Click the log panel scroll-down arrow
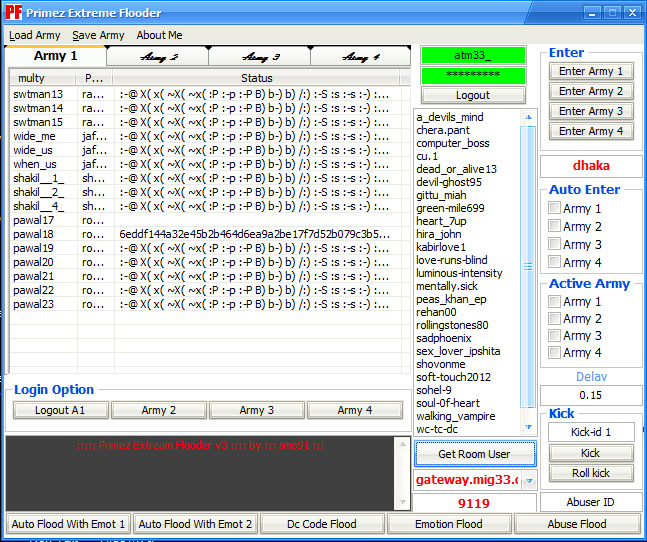 tap(402, 502)
